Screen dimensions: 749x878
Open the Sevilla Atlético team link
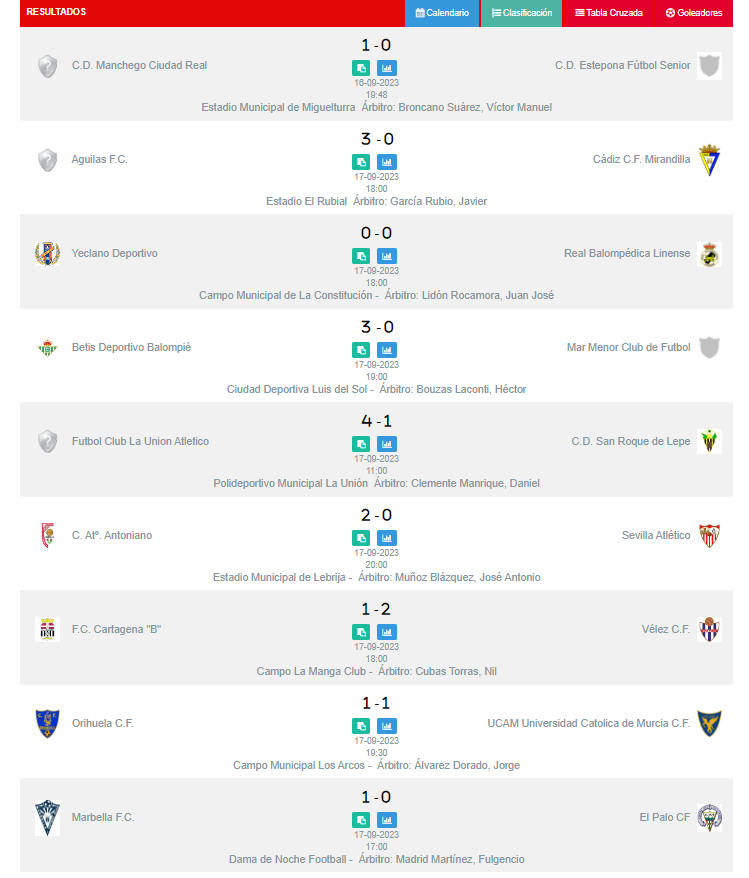655,535
